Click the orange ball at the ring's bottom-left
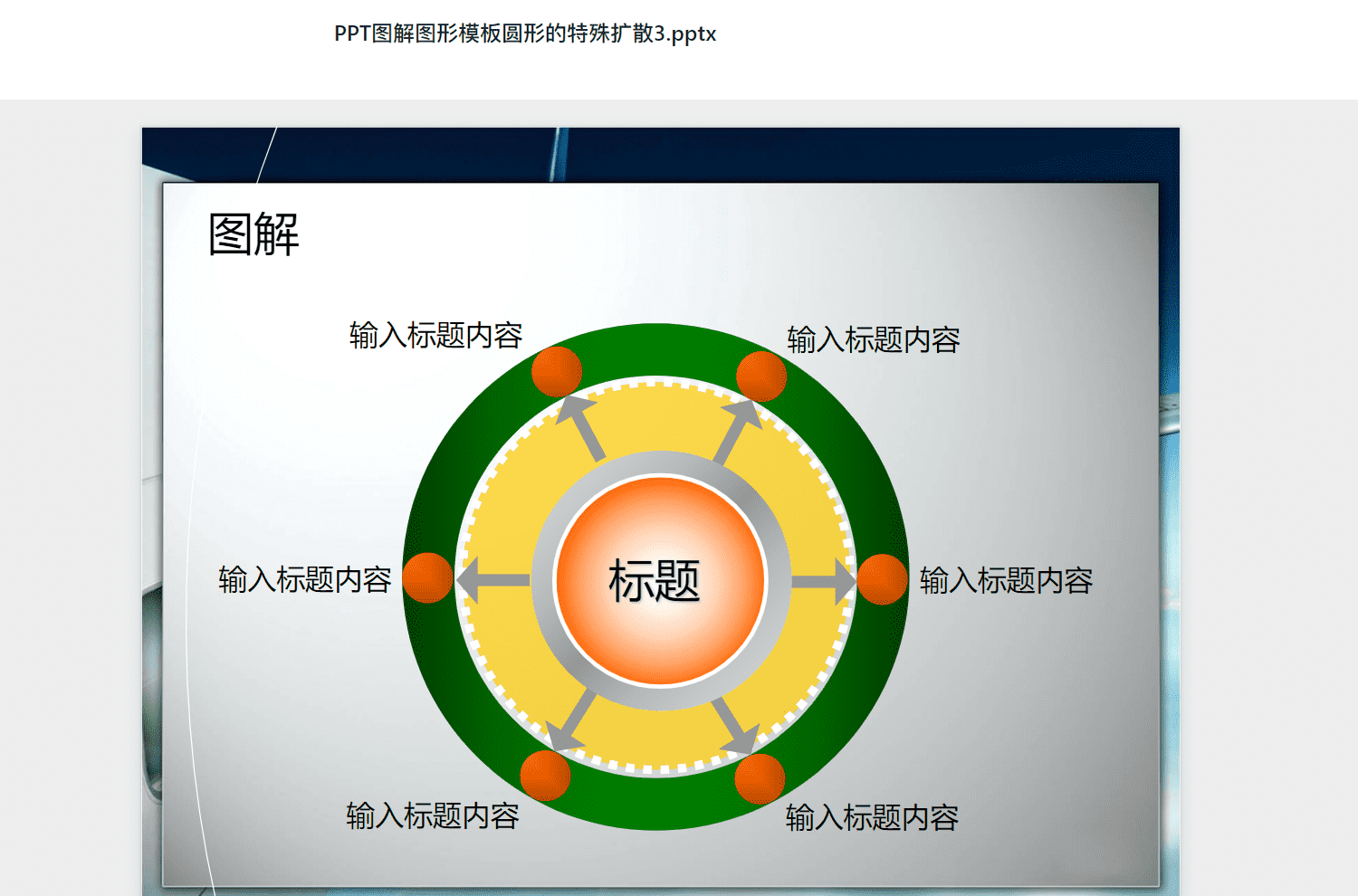 pos(545,776)
